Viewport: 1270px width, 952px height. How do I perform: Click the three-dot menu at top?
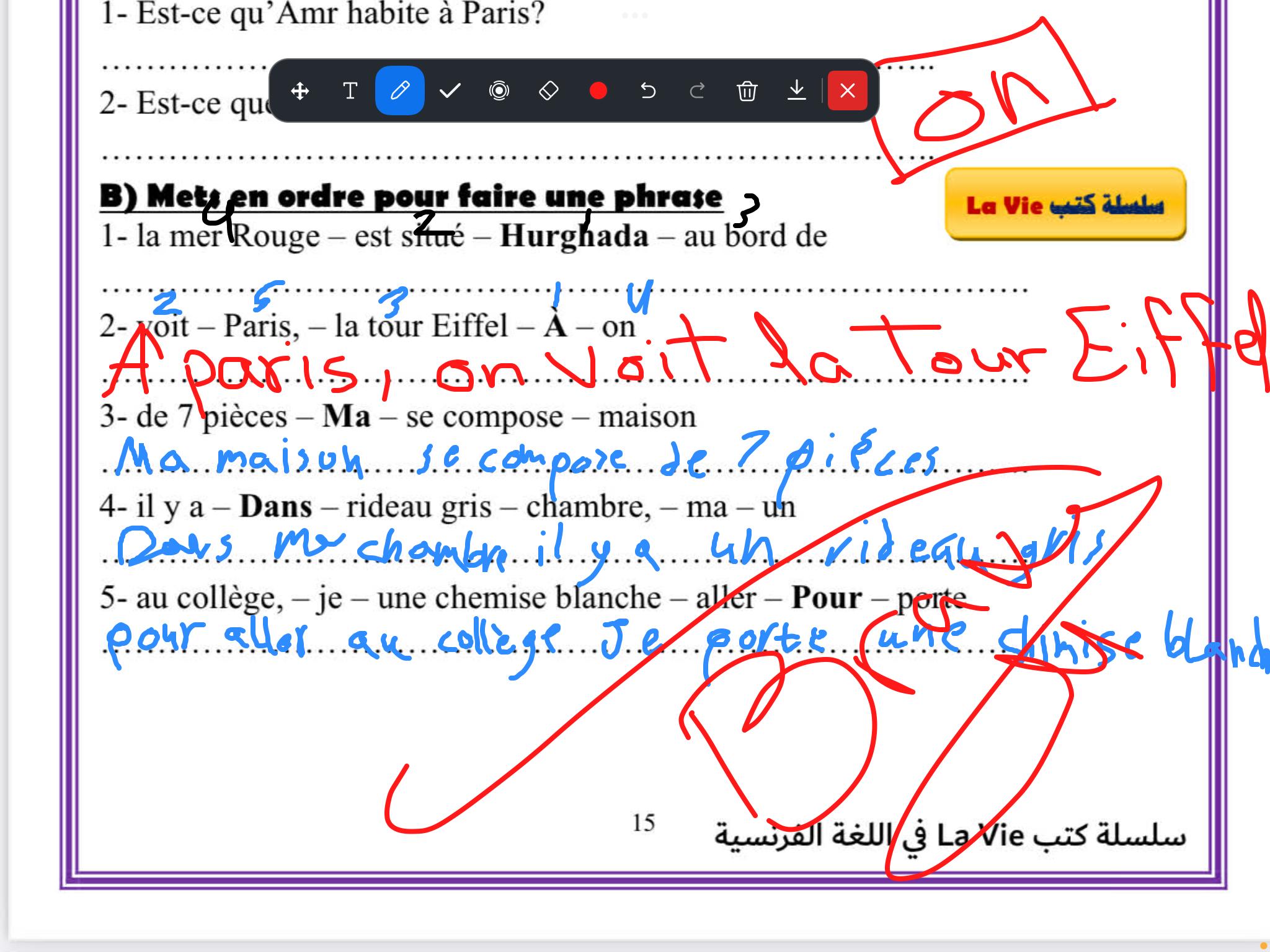point(635,15)
